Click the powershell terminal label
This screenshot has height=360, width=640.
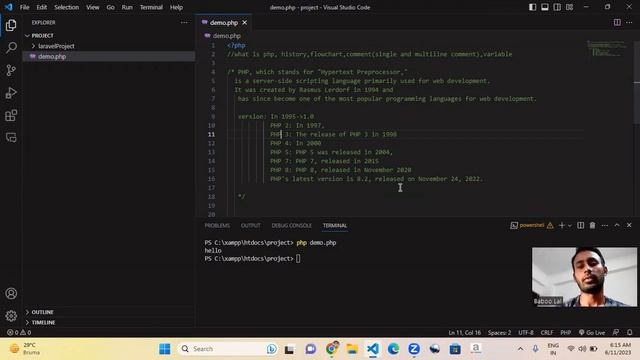pos(531,225)
